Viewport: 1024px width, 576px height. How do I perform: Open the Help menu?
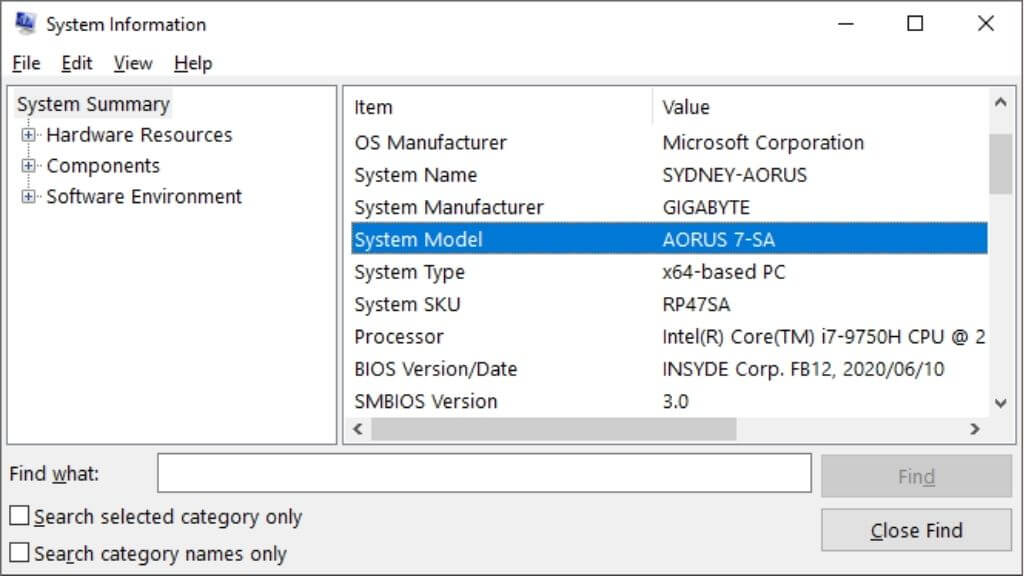pos(192,63)
